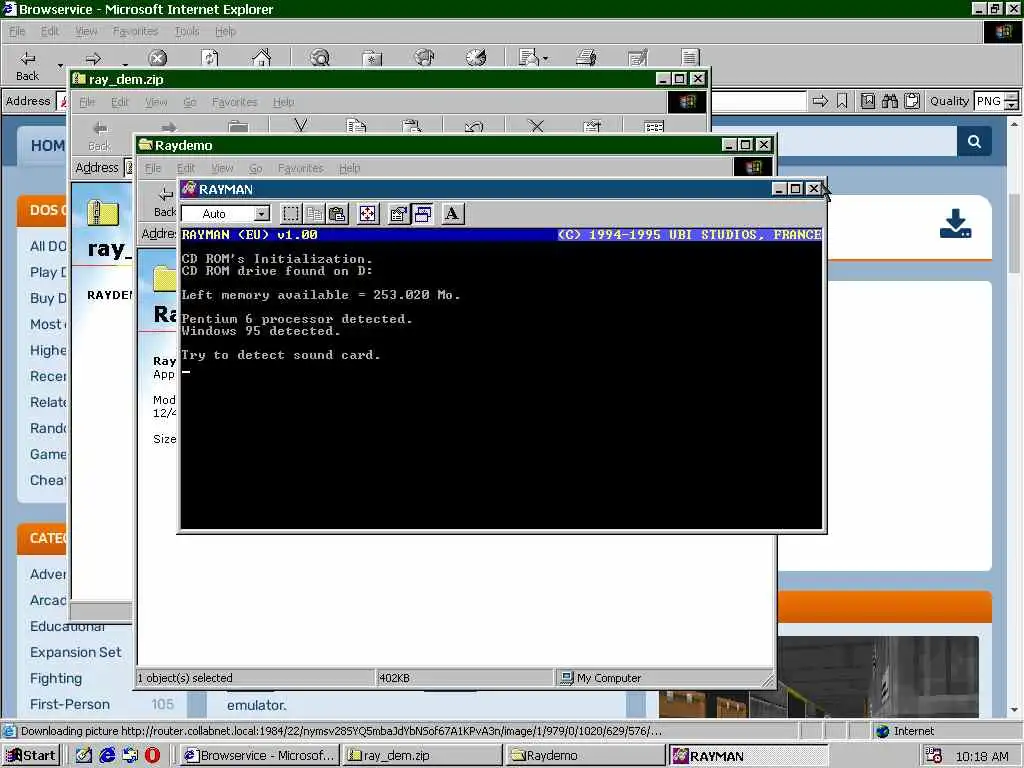Click the binoculars find icon in Browservice bar

click(889, 101)
